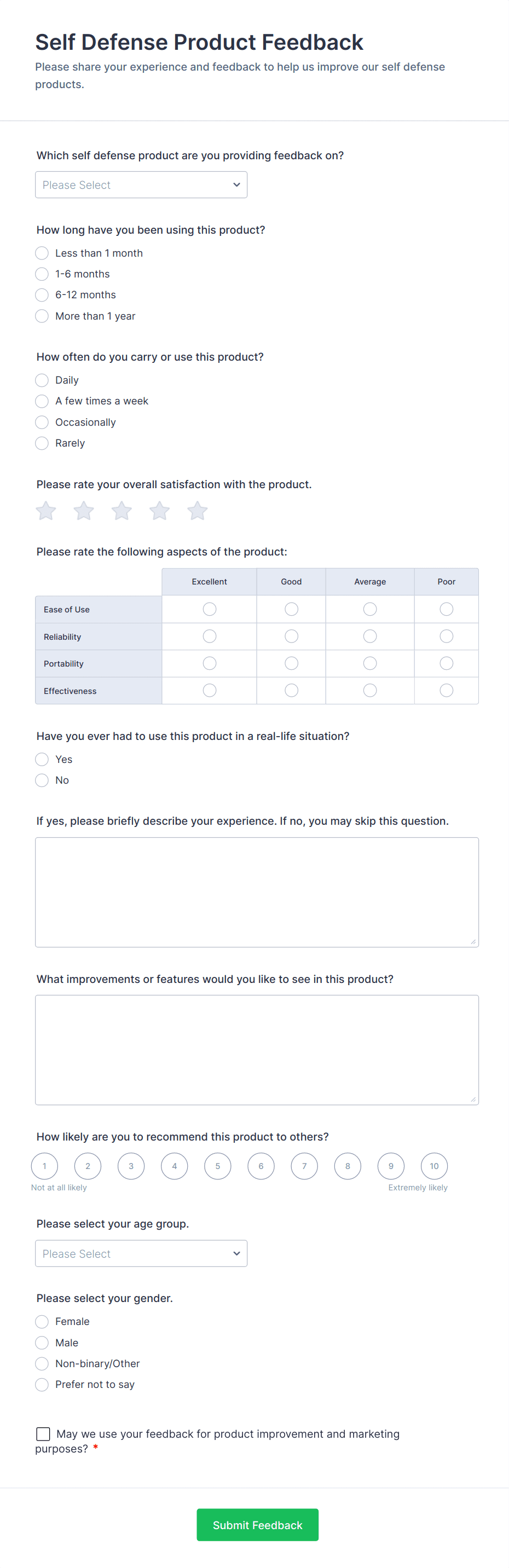Screen dimensions: 509x1568
Task: Choose the fourth satisfaction star
Action: [x=159, y=511]
